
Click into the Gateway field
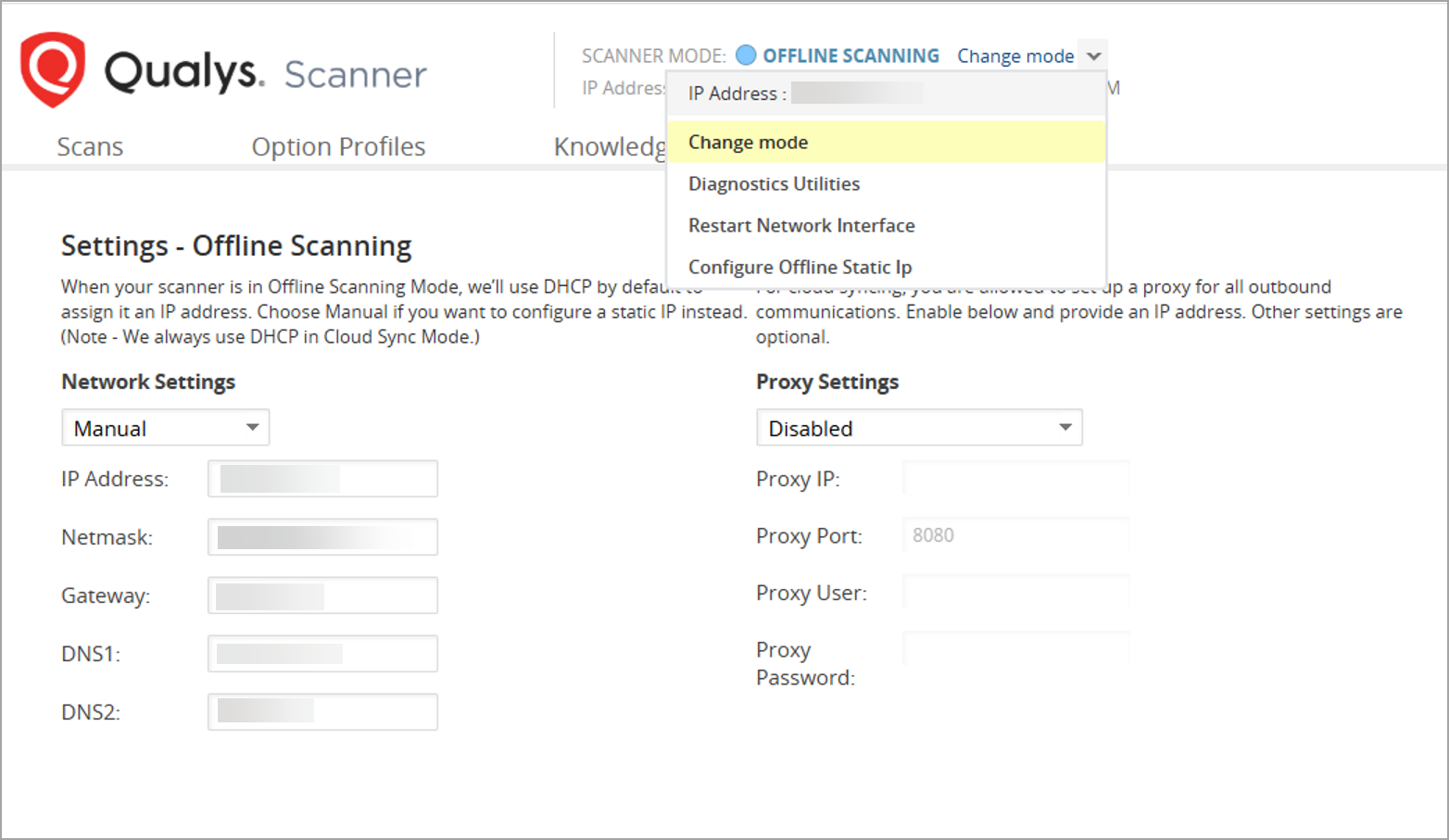pyautogui.click(x=322, y=596)
